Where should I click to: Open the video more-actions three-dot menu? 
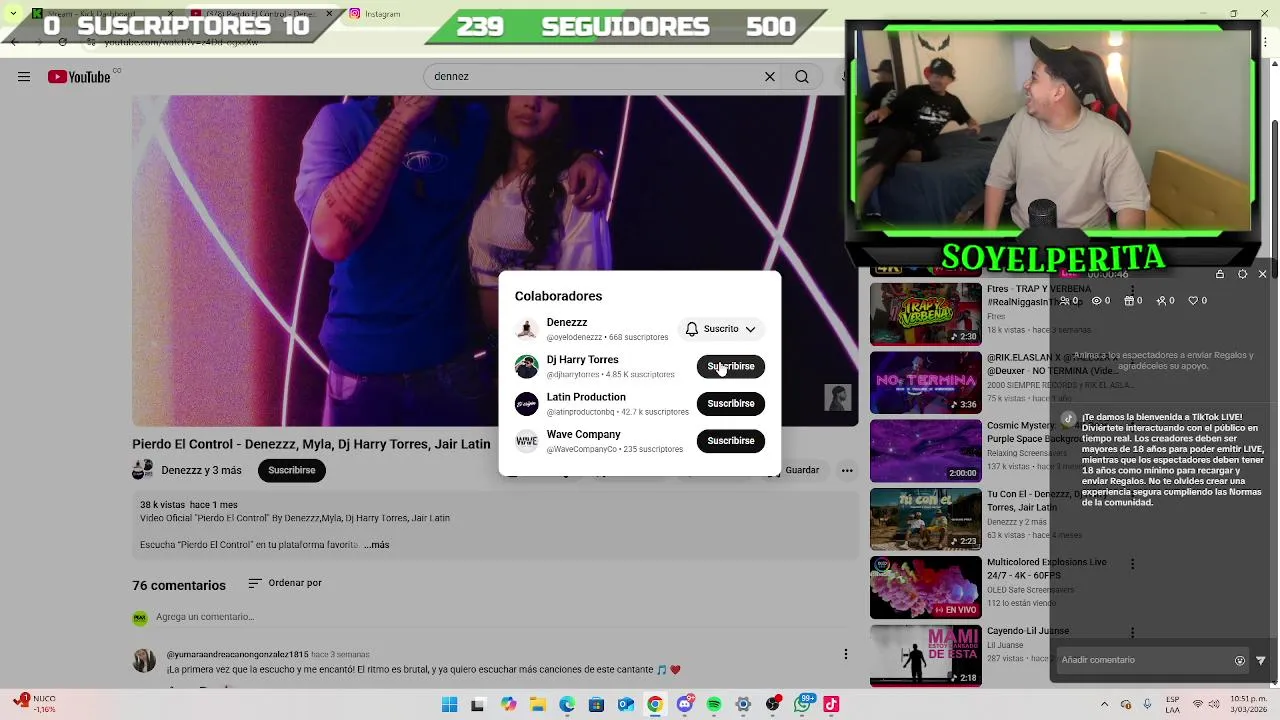[847, 470]
